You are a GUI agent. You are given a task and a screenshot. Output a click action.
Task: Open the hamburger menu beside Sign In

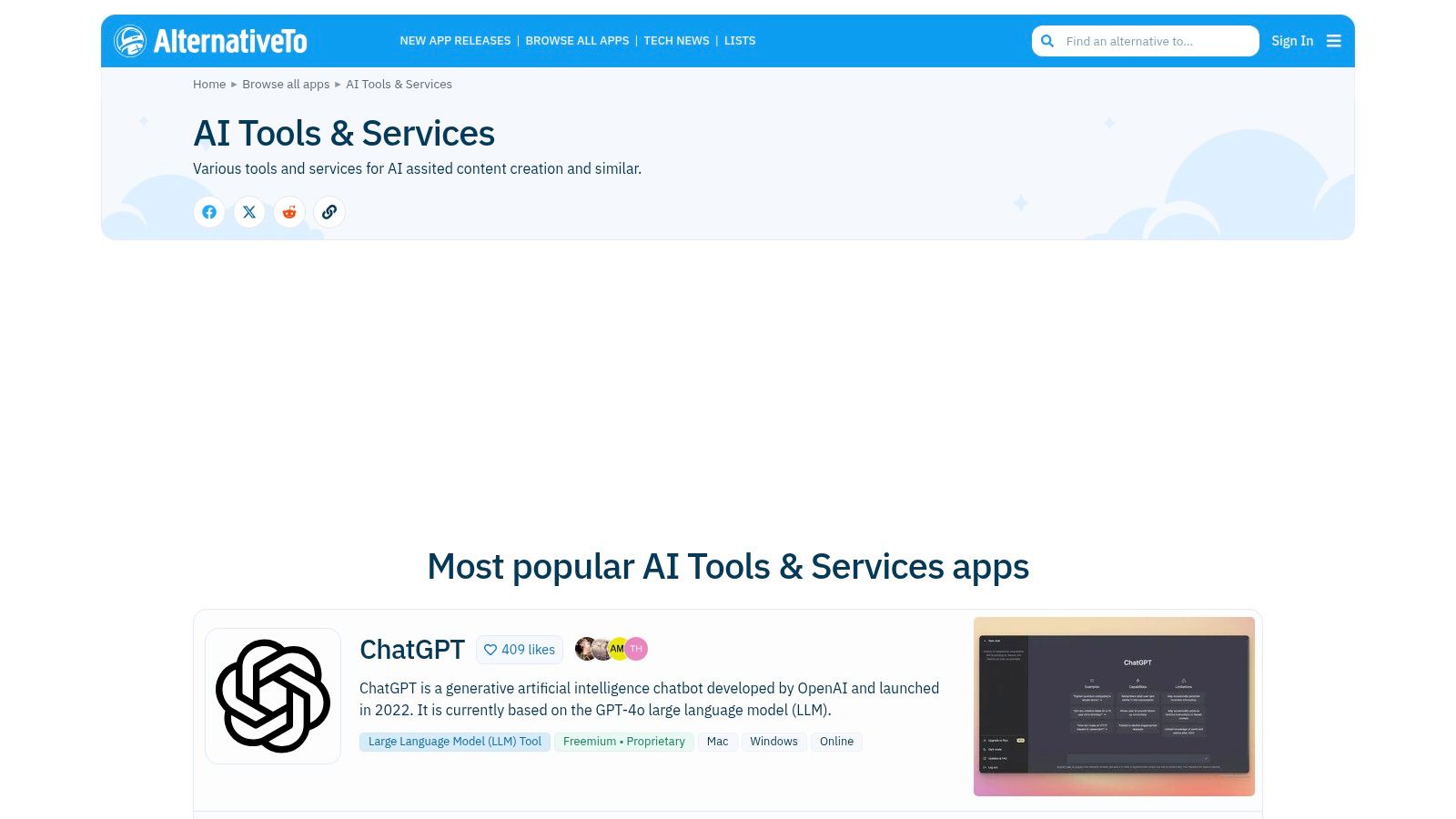click(x=1334, y=41)
